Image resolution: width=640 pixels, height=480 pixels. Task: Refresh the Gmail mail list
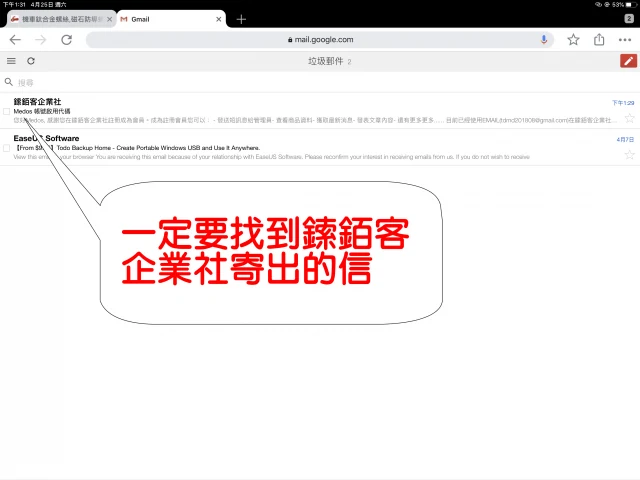(x=31, y=61)
